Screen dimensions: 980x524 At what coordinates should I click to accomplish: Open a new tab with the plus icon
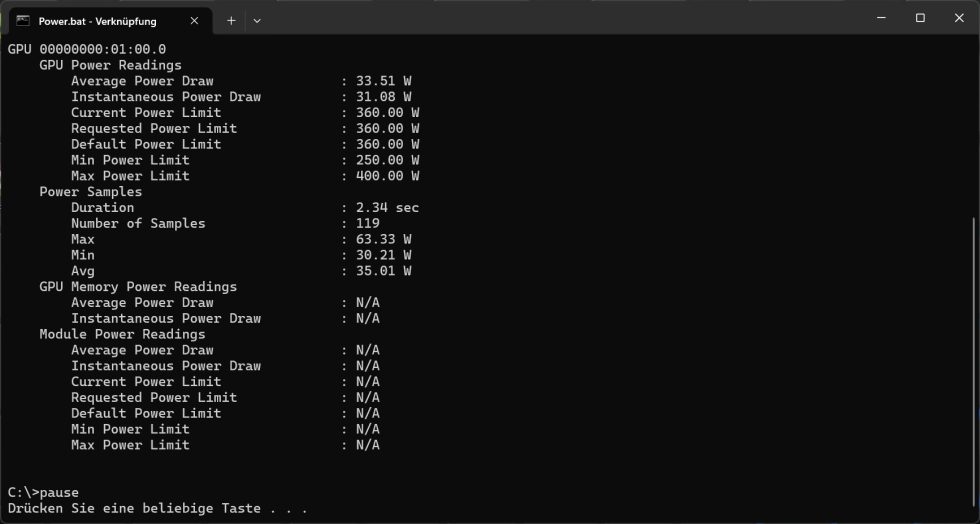231,20
